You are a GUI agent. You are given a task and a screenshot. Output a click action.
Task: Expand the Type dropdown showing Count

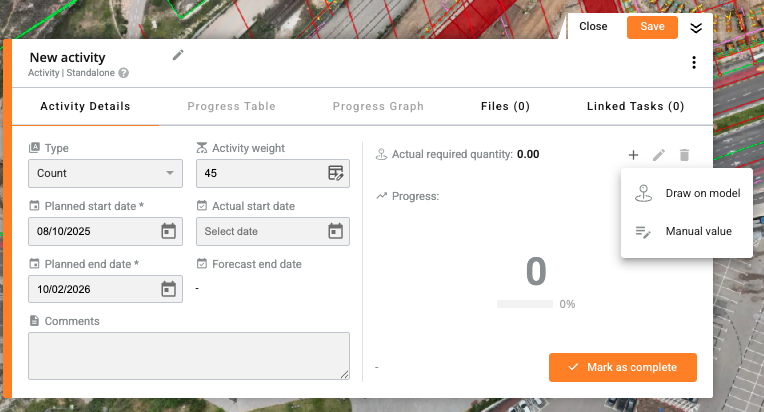click(x=105, y=173)
